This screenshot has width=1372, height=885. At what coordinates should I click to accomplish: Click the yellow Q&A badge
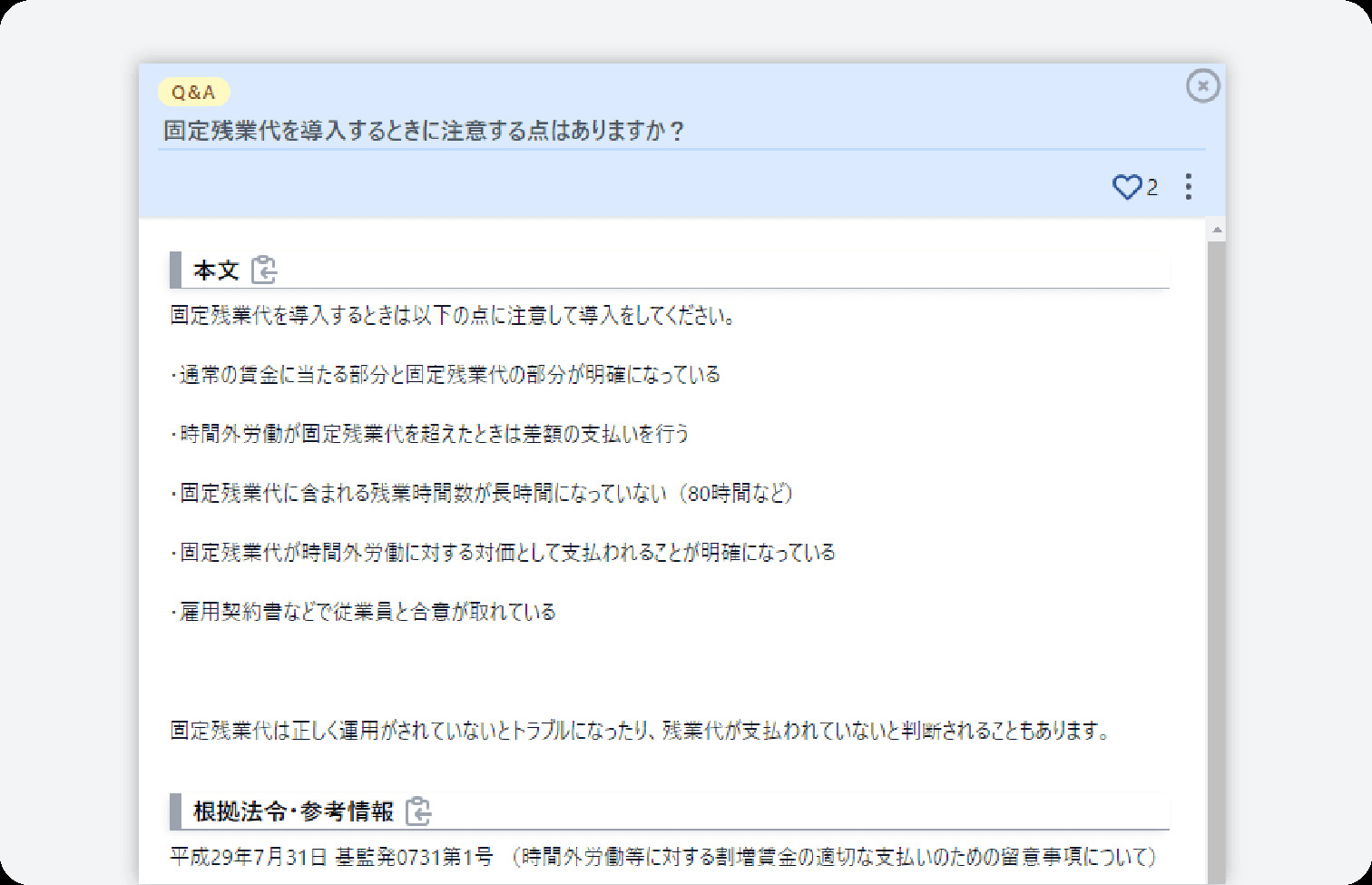193,92
